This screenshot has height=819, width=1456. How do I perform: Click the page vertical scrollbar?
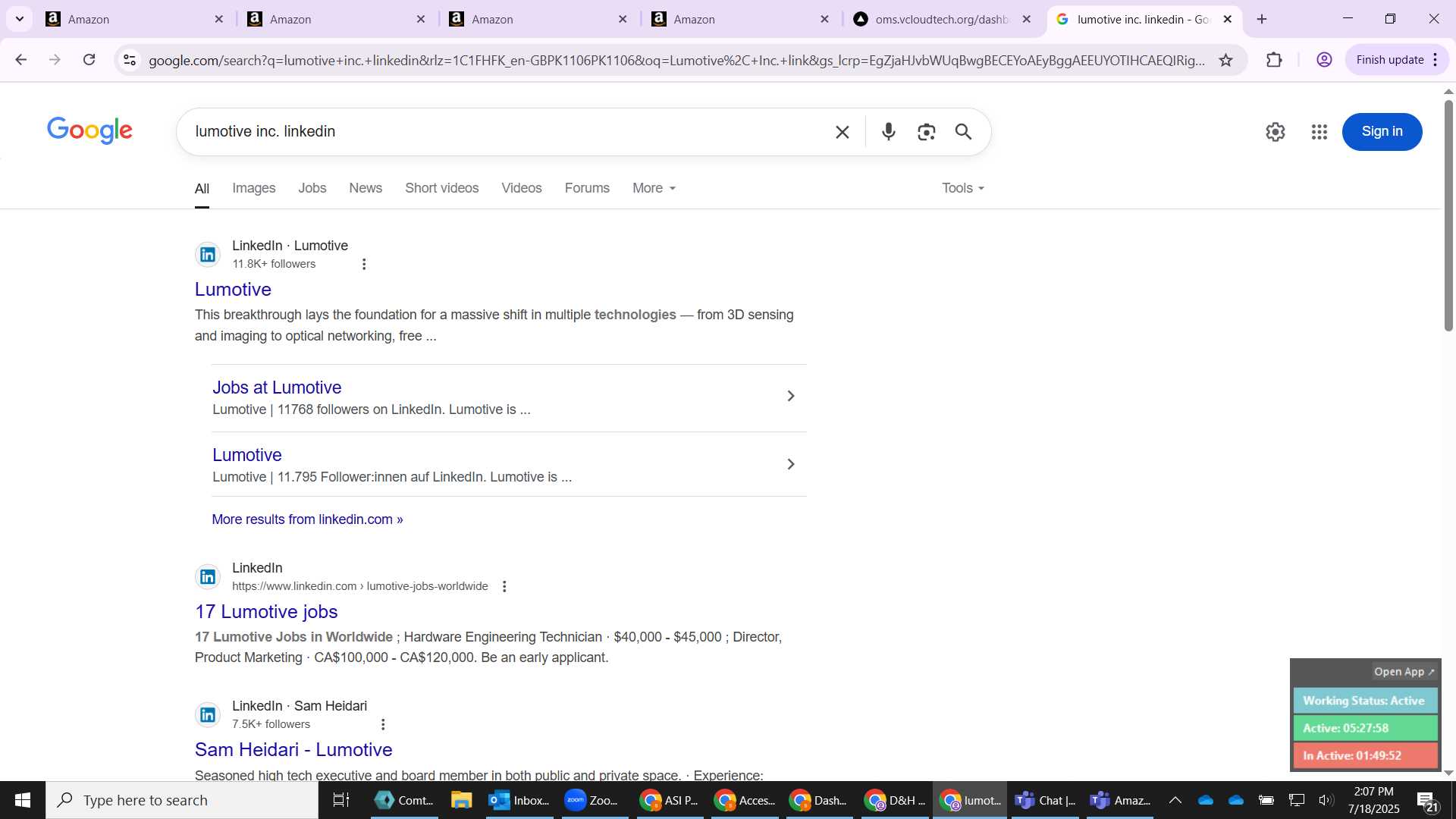(x=1448, y=216)
